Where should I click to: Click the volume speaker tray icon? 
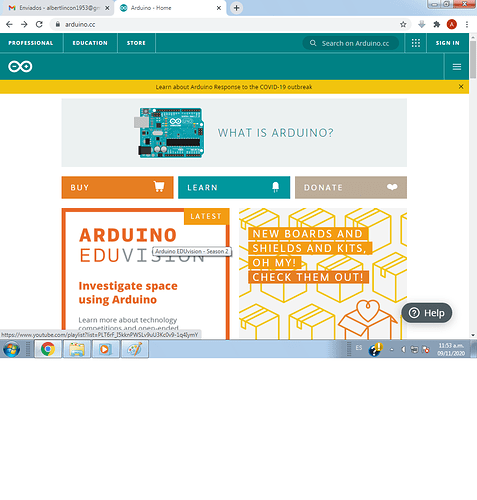click(x=403, y=349)
